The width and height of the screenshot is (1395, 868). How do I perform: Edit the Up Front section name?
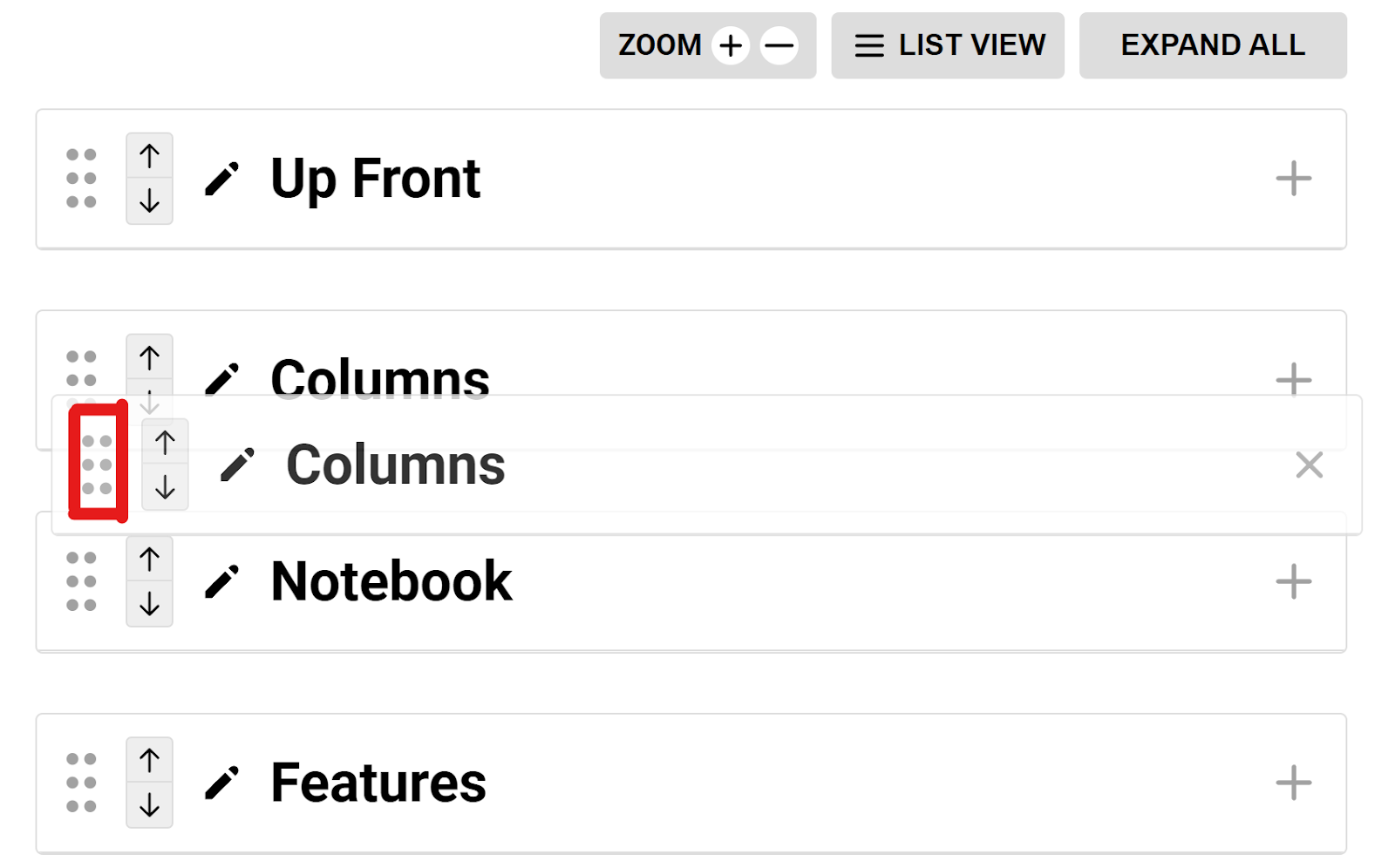click(x=221, y=180)
